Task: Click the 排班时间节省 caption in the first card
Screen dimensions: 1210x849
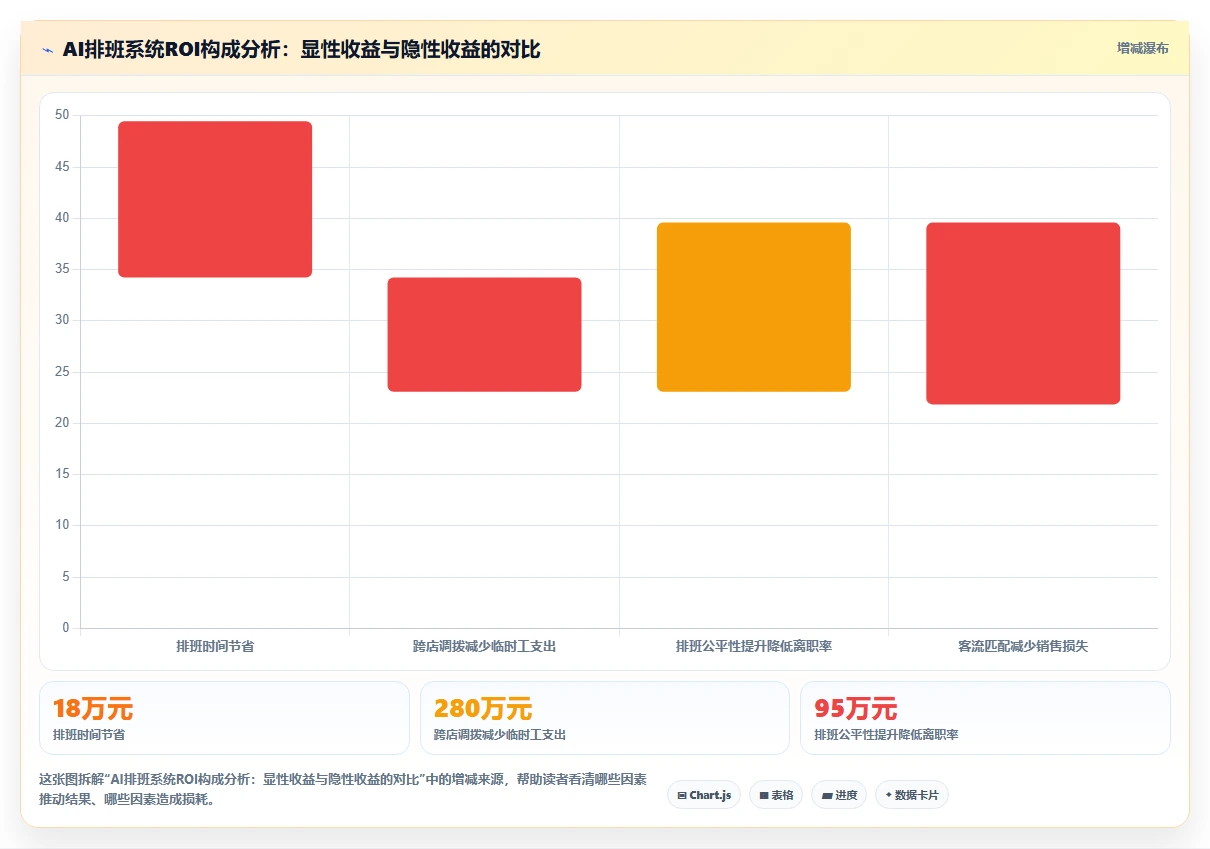Action: point(89,735)
